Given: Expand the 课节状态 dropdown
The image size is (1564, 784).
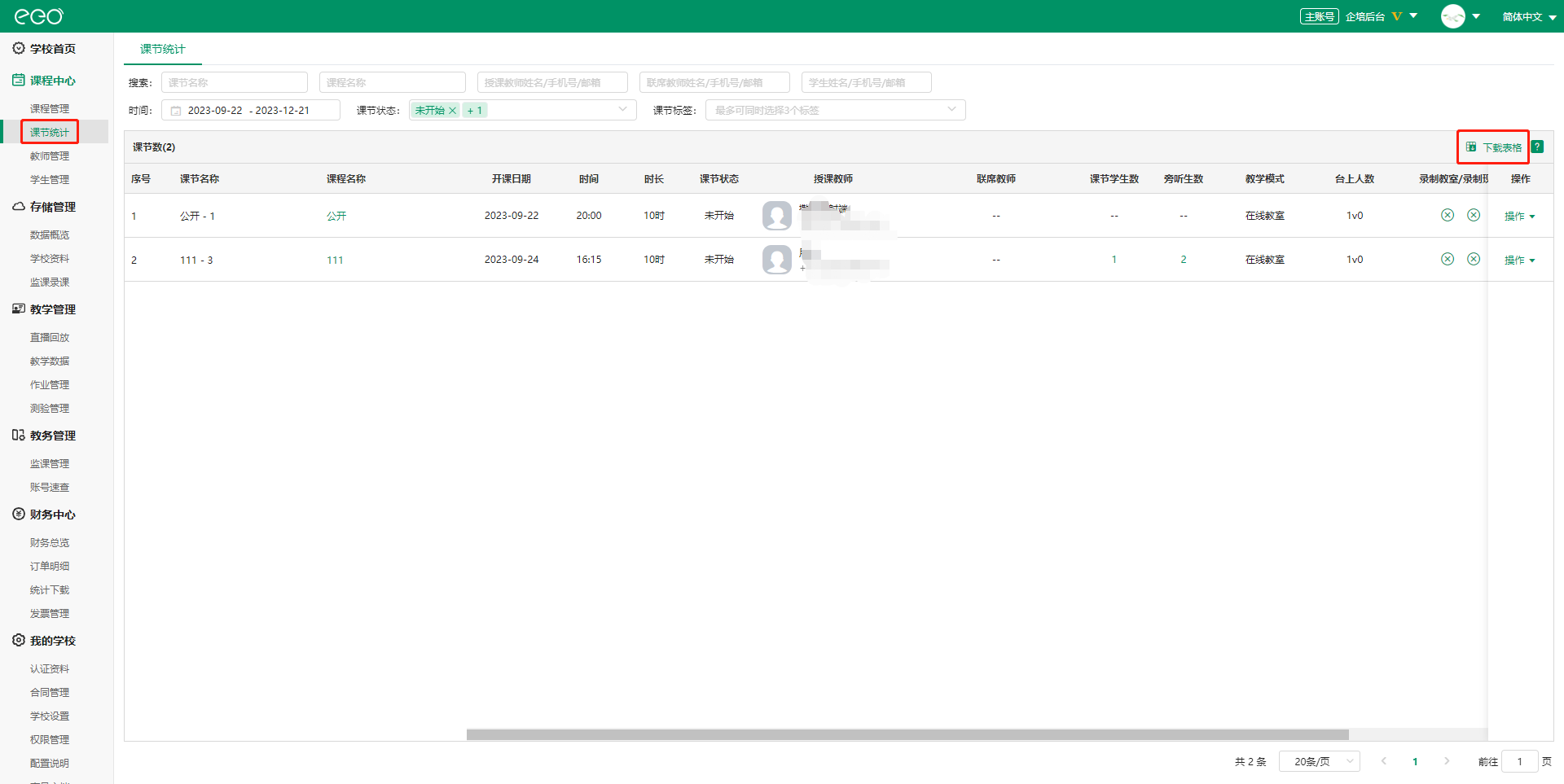Looking at the screenshot, I should coord(623,109).
